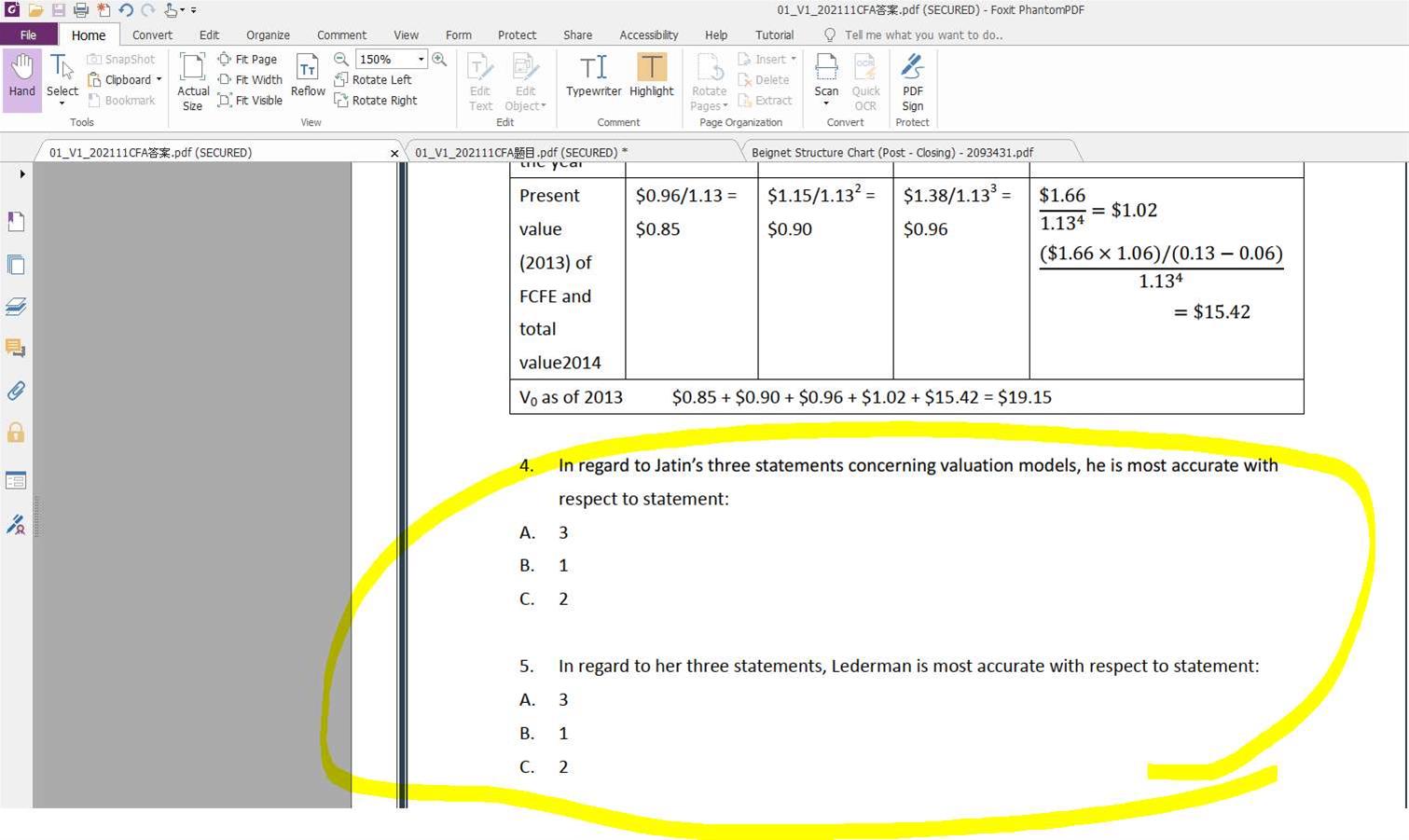Click the Undo arrow in quick toolbar
The width and height of the screenshot is (1409, 840).
point(125,10)
